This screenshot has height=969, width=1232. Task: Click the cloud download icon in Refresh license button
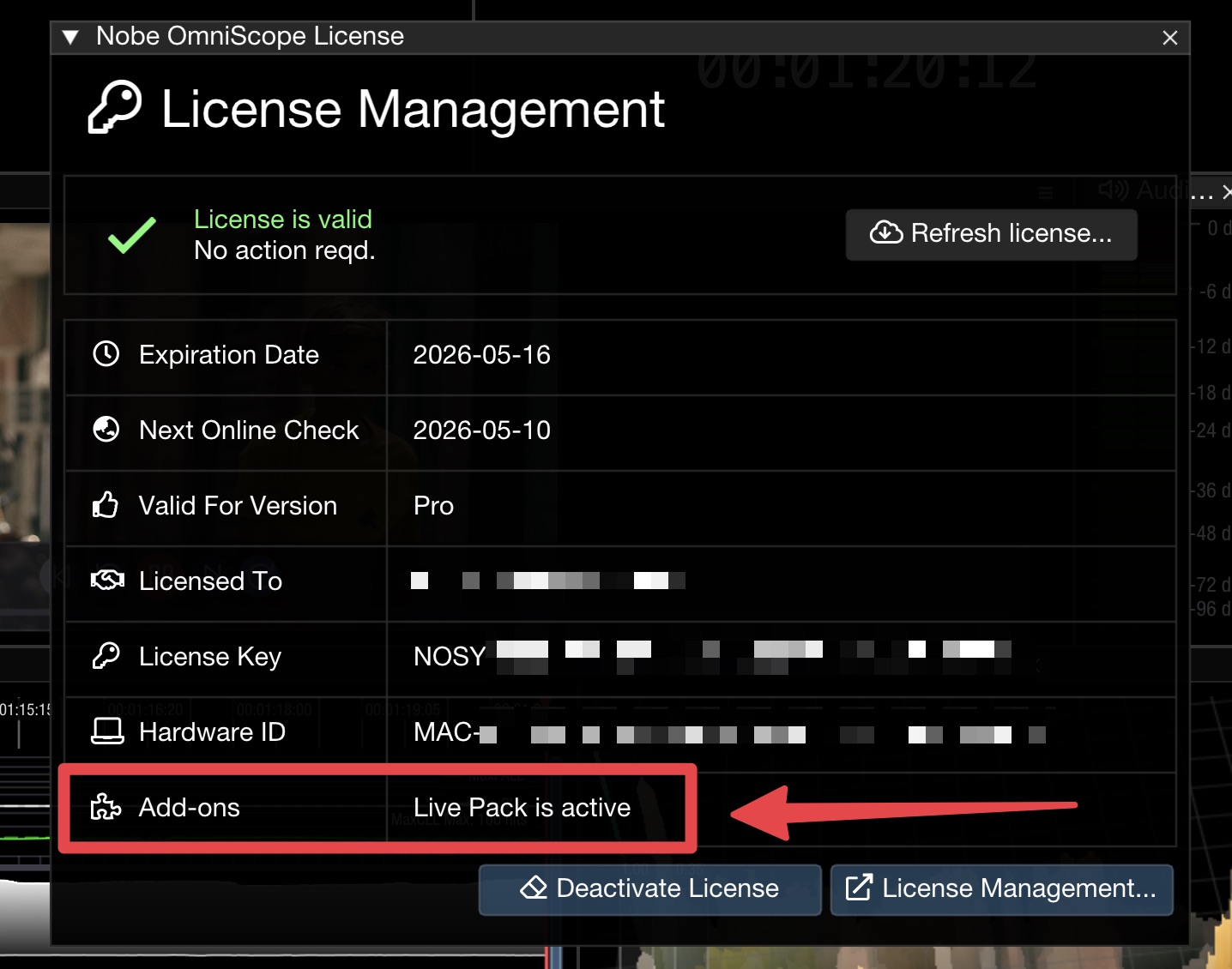point(887,232)
